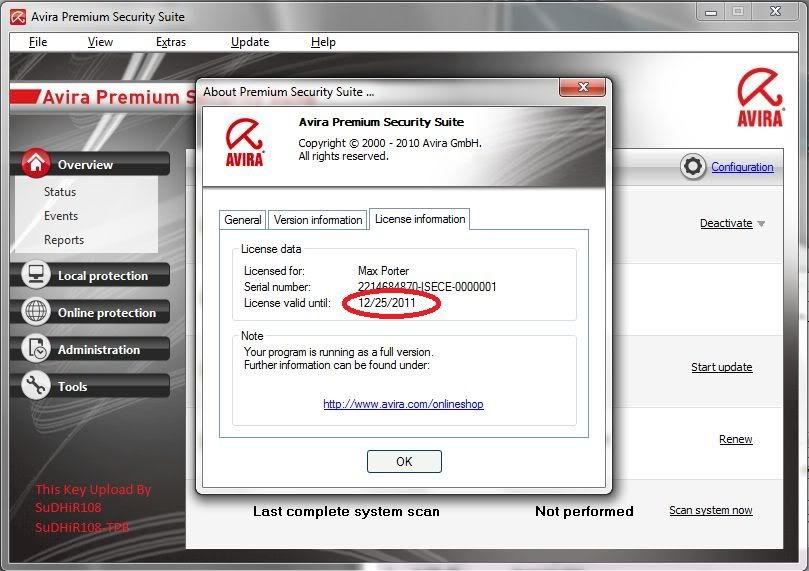Click the Scan system now link
This screenshot has height=571, width=809.
coord(710,510)
